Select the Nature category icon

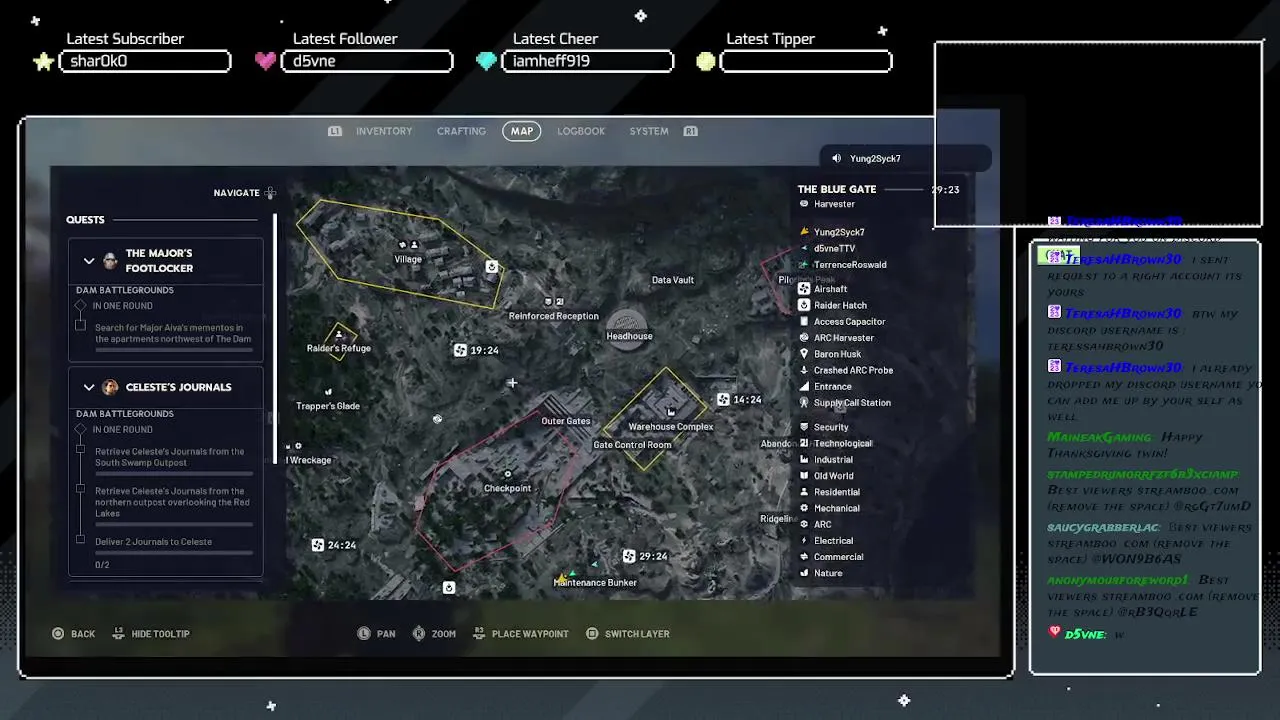pyautogui.click(x=804, y=573)
